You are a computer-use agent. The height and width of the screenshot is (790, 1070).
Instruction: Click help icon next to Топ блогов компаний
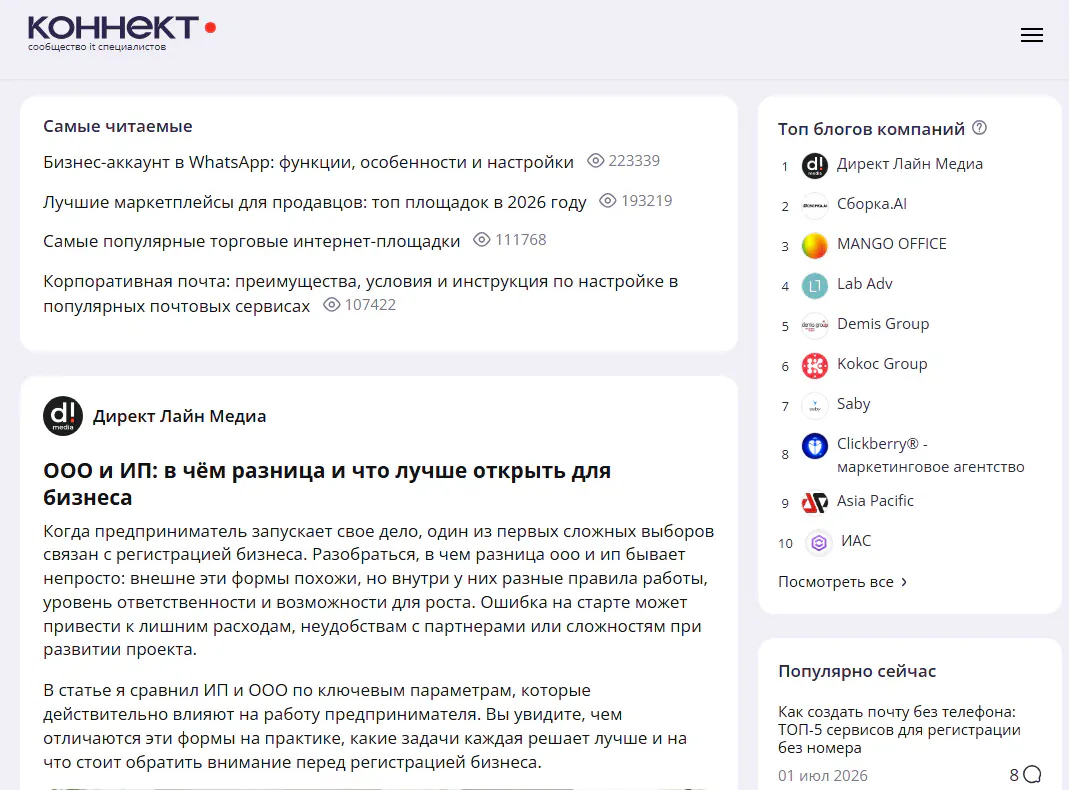point(979,128)
